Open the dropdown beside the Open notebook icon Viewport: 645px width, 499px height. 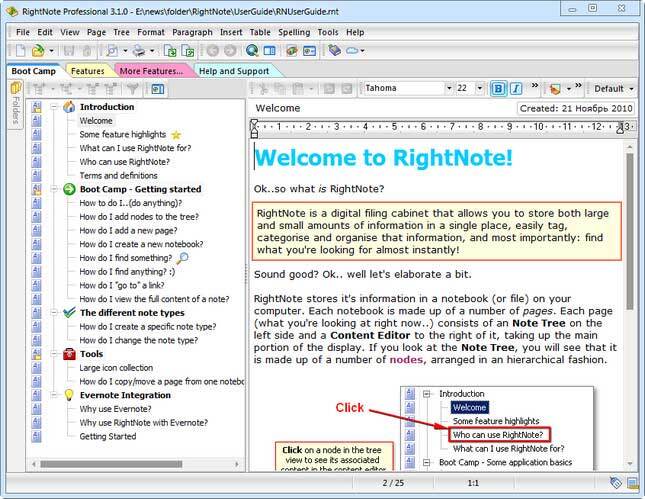coord(51,51)
